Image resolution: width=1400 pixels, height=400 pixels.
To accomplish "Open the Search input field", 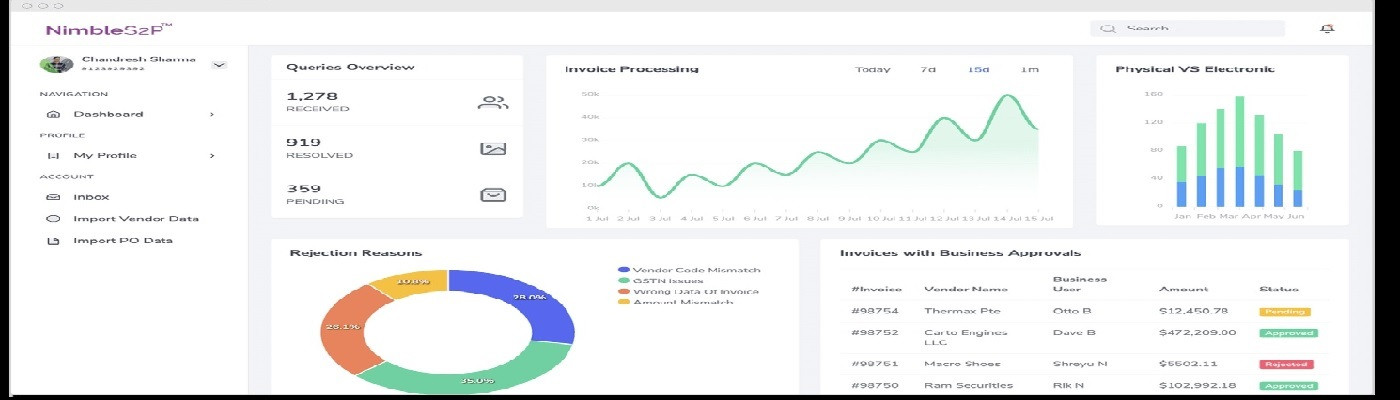I will click(x=1187, y=29).
